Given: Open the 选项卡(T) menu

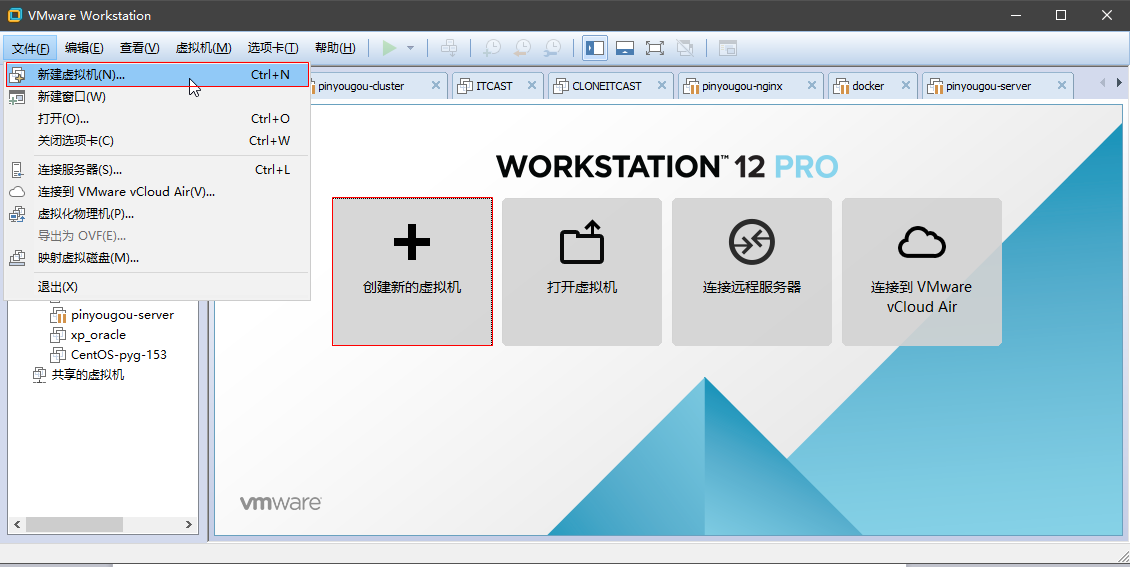Looking at the screenshot, I should tap(273, 48).
